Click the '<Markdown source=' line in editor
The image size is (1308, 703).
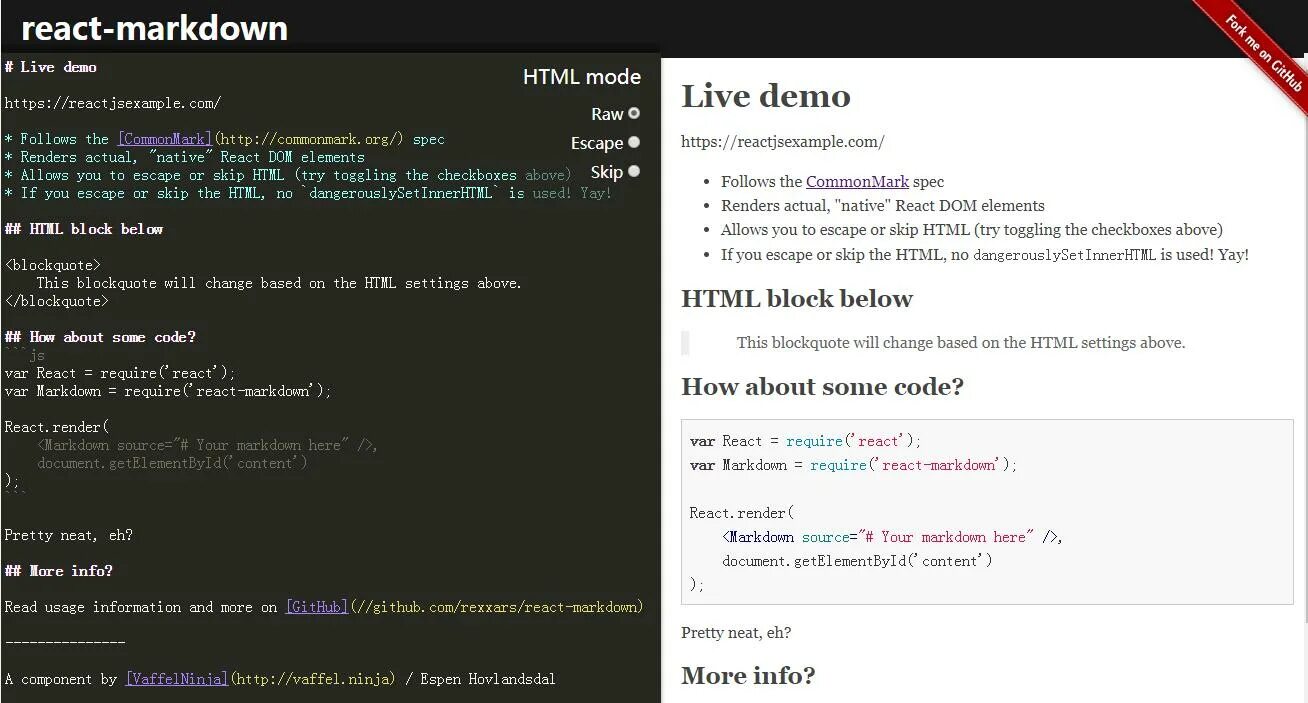208,445
